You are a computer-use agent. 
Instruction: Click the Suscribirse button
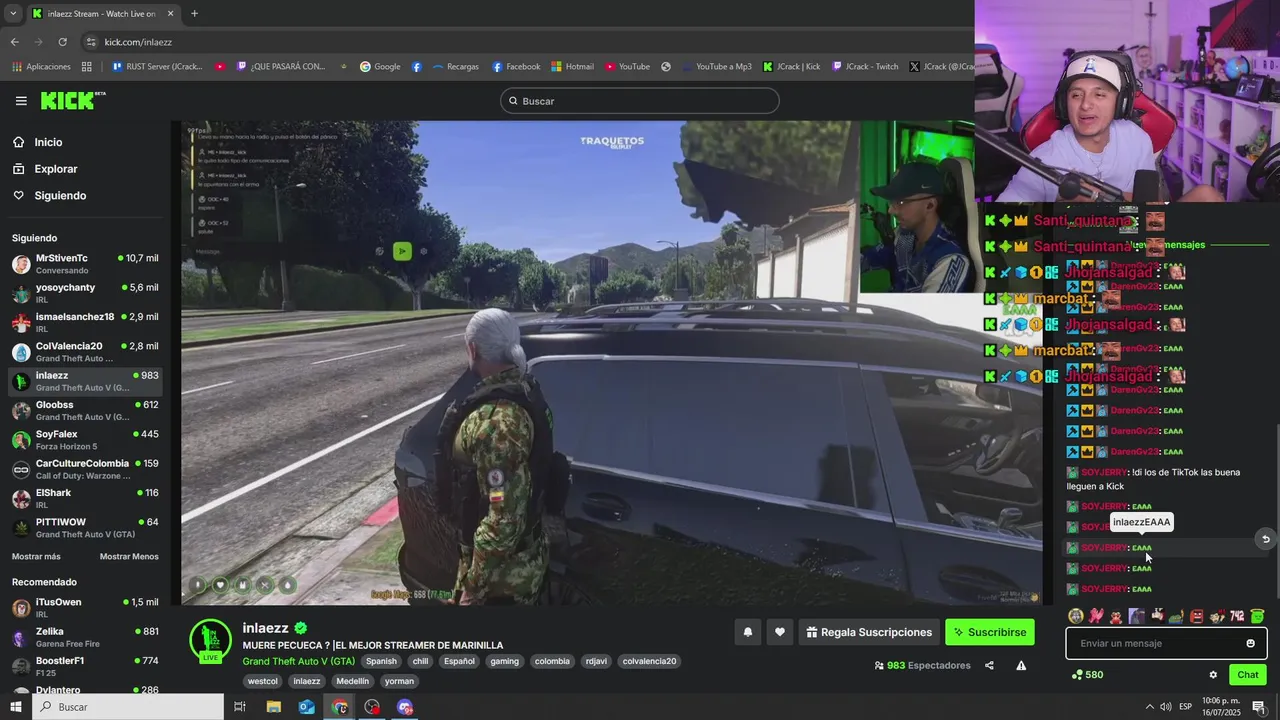(990, 632)
